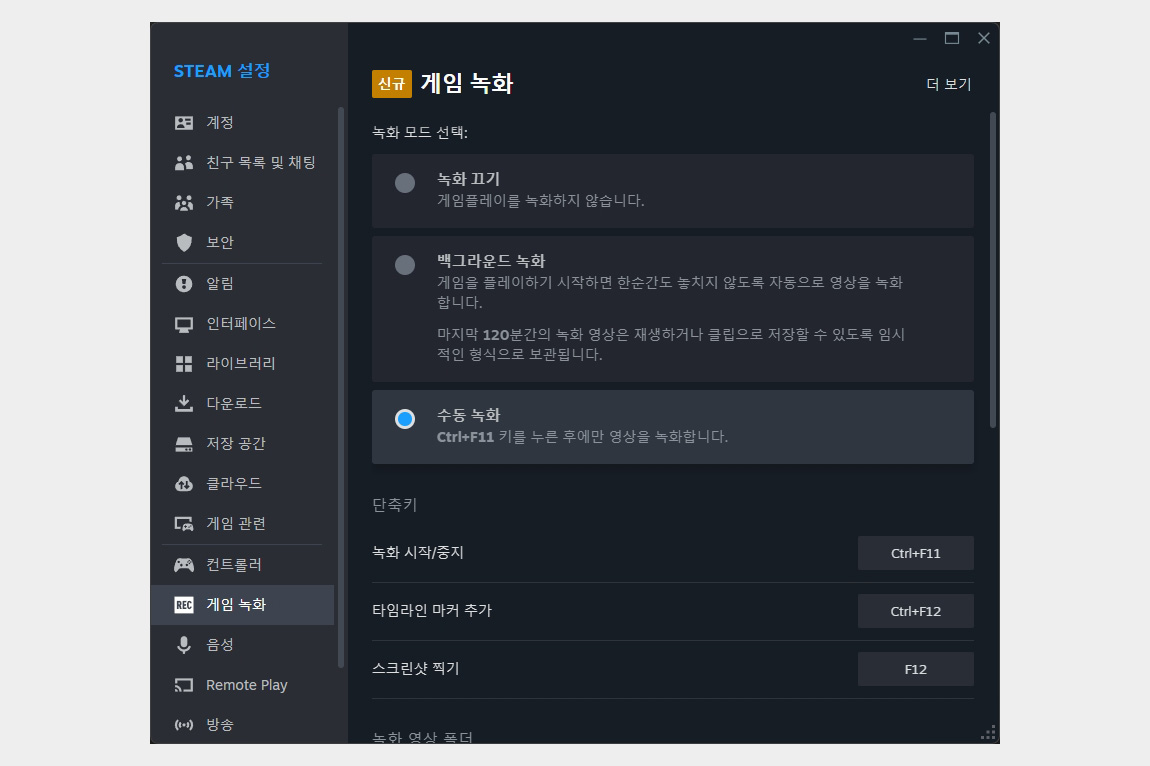
Task: Select the 백그라운드 녹화 radio option
Action: (x=405, y=265)
